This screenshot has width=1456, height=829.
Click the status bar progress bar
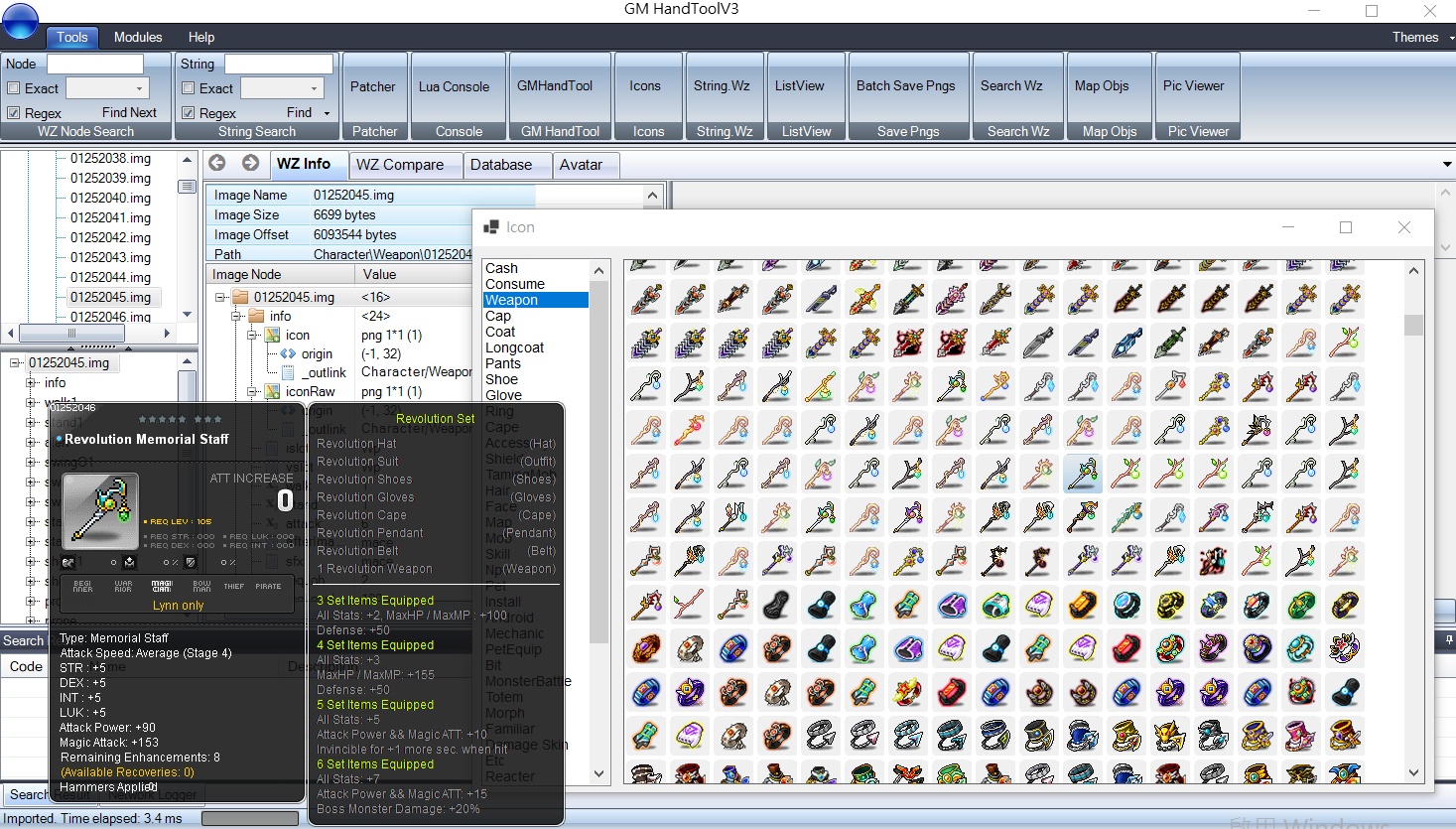click(x=250, y=819)
